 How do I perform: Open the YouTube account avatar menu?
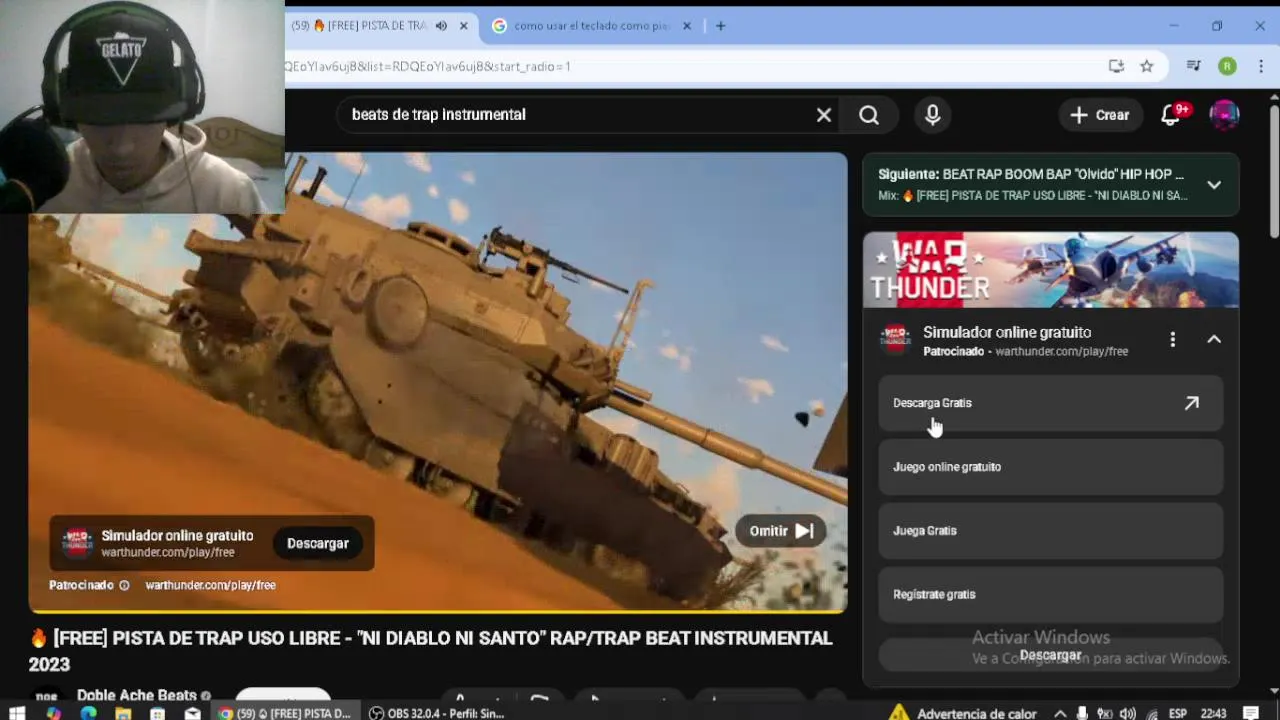point(1224,115)
